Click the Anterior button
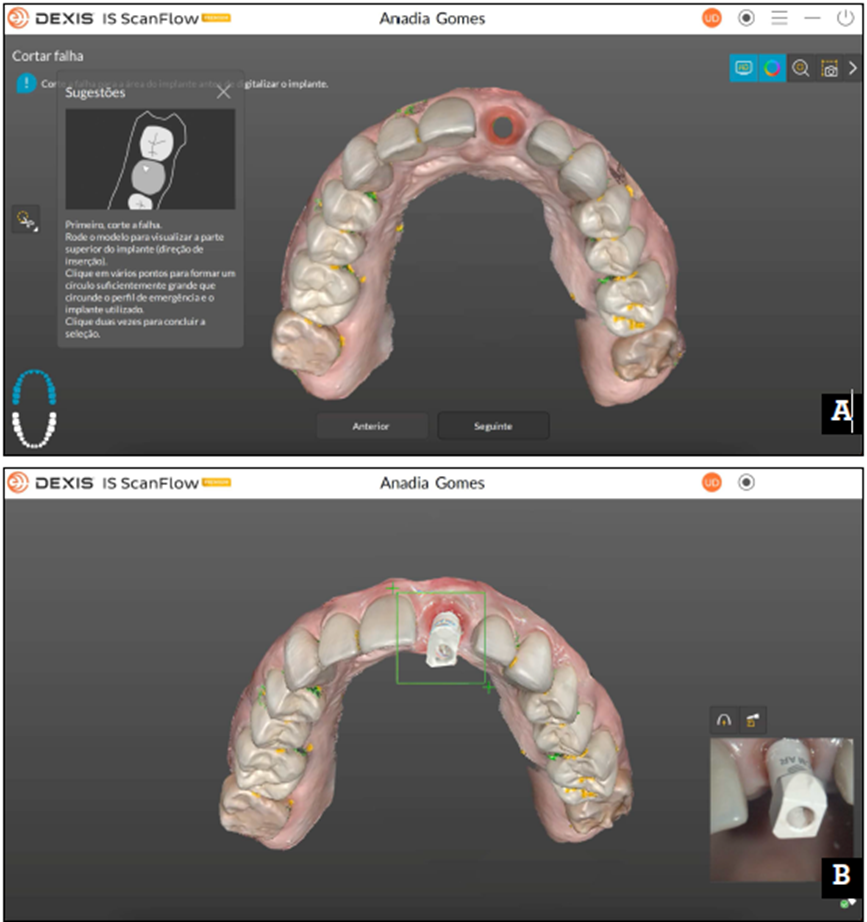Viewport: 867px width, 922px height. pyautogui.click(x=371, y=426)
